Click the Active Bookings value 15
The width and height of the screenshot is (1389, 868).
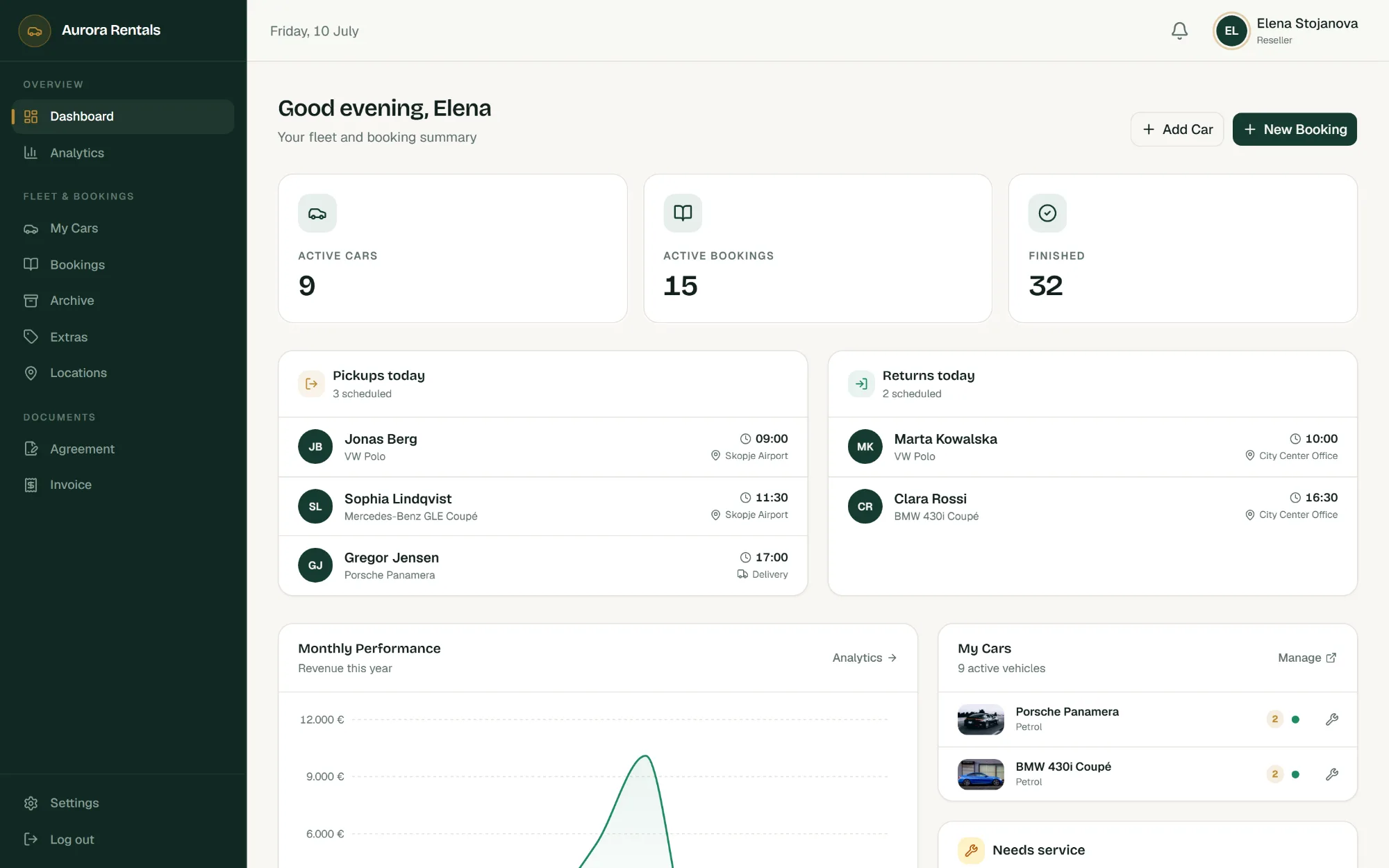click(681, 286)
